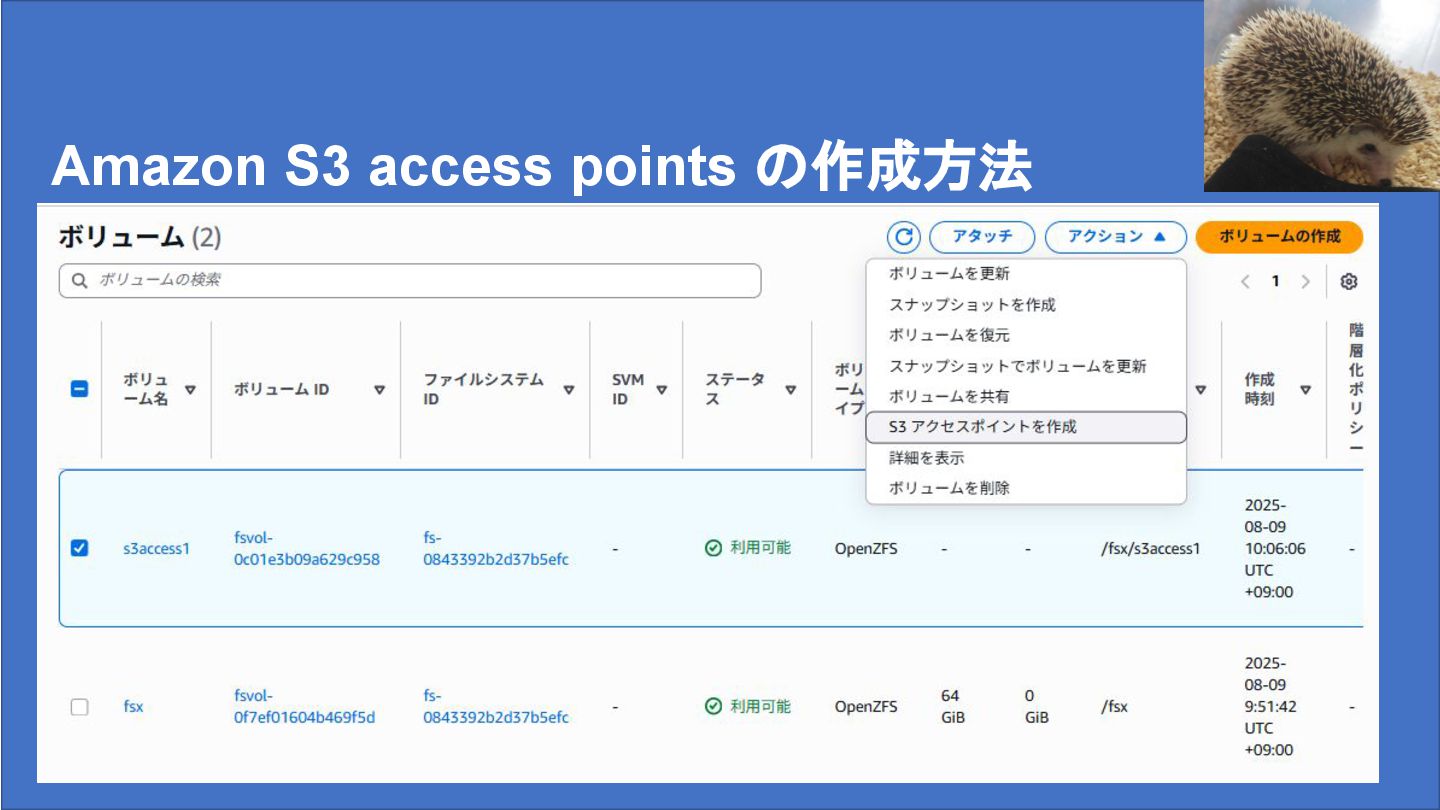The height and width of the screenshot is (810, 1440).
Task: Sort by ボリューム名 column arrow
Action: pyautogui.click(x=190, y=390)
